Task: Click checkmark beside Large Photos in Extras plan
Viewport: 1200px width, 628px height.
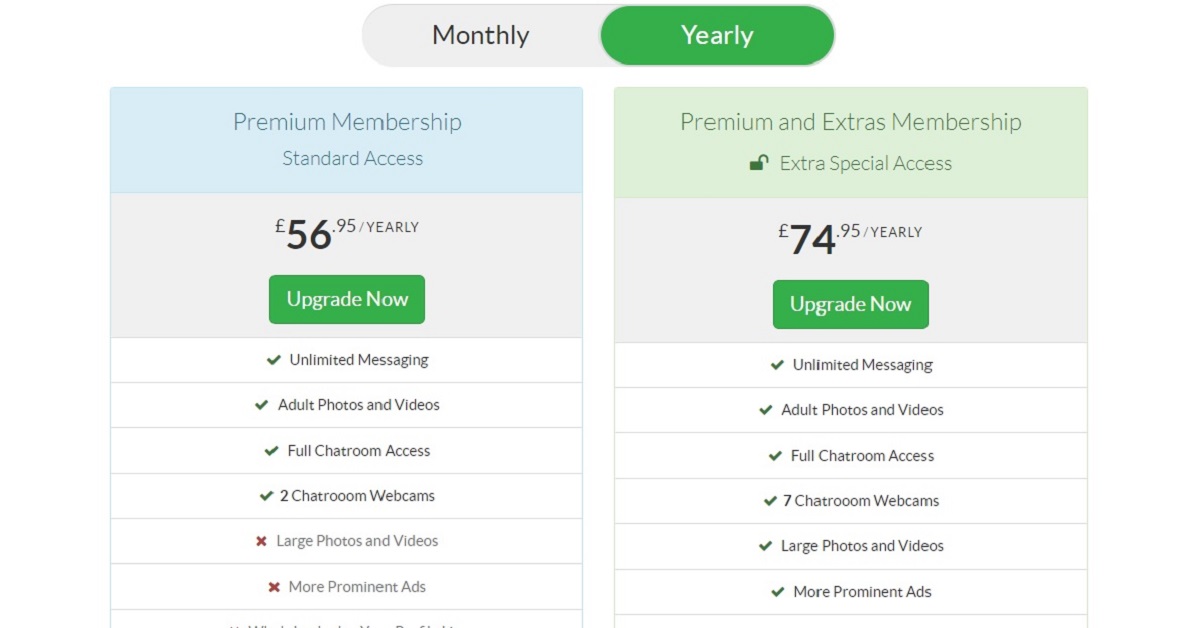Action: 765,546
